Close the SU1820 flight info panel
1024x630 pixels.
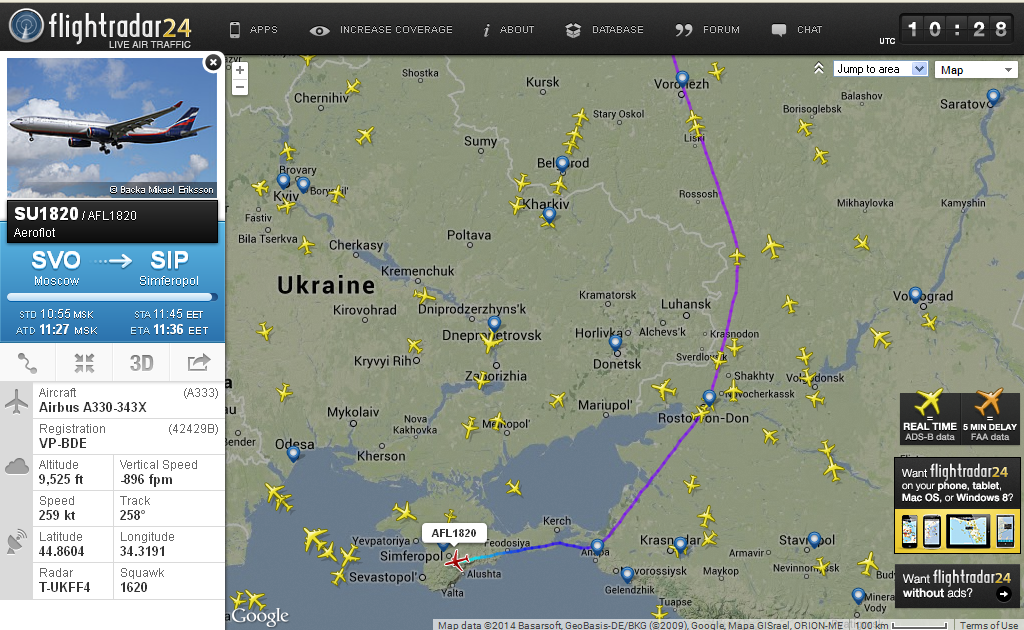point(213,62)
